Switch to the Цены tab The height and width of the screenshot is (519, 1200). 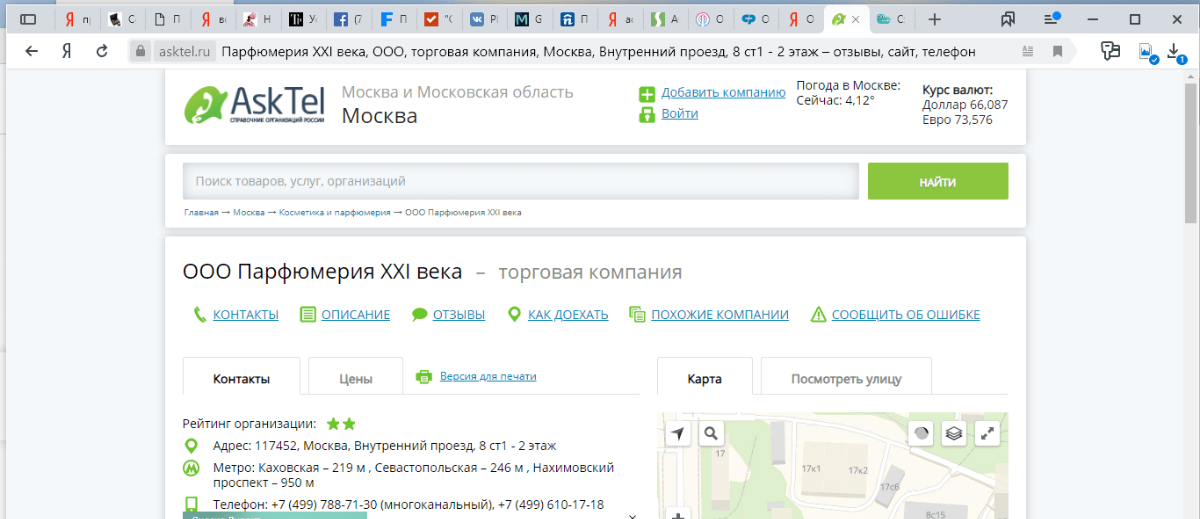click(355, 379)
